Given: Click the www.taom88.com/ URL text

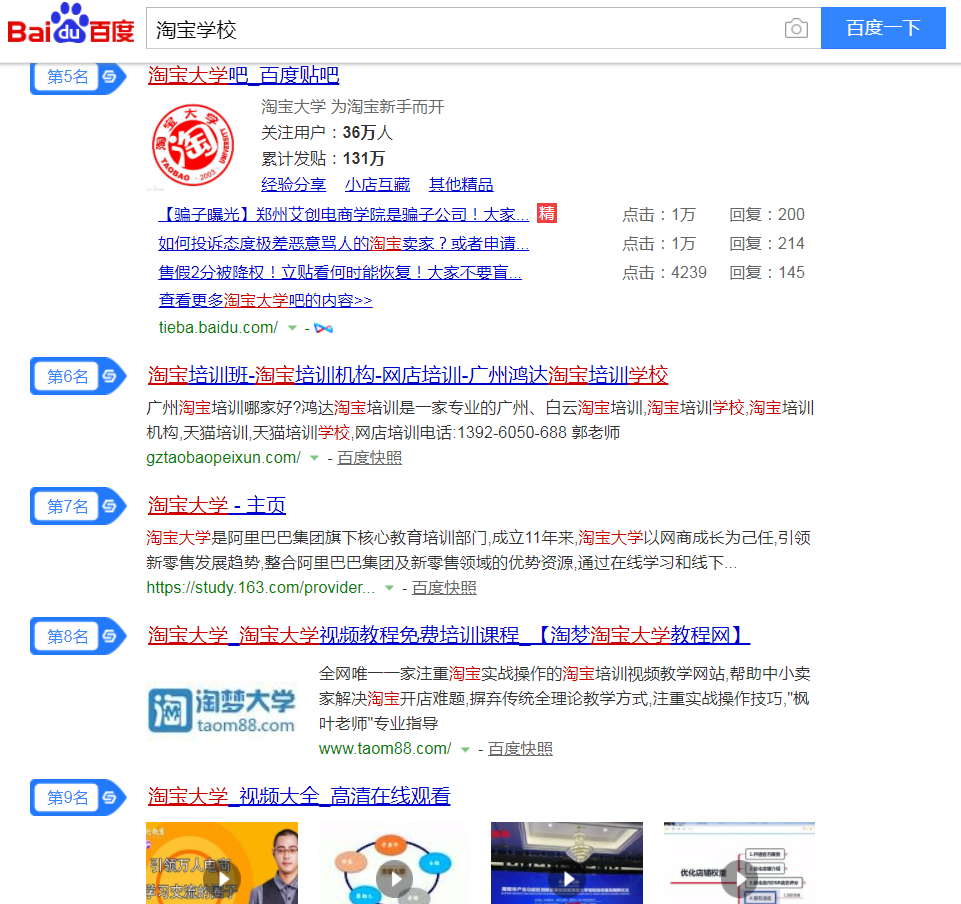Looking at the screenshot, I should point(385,749).
